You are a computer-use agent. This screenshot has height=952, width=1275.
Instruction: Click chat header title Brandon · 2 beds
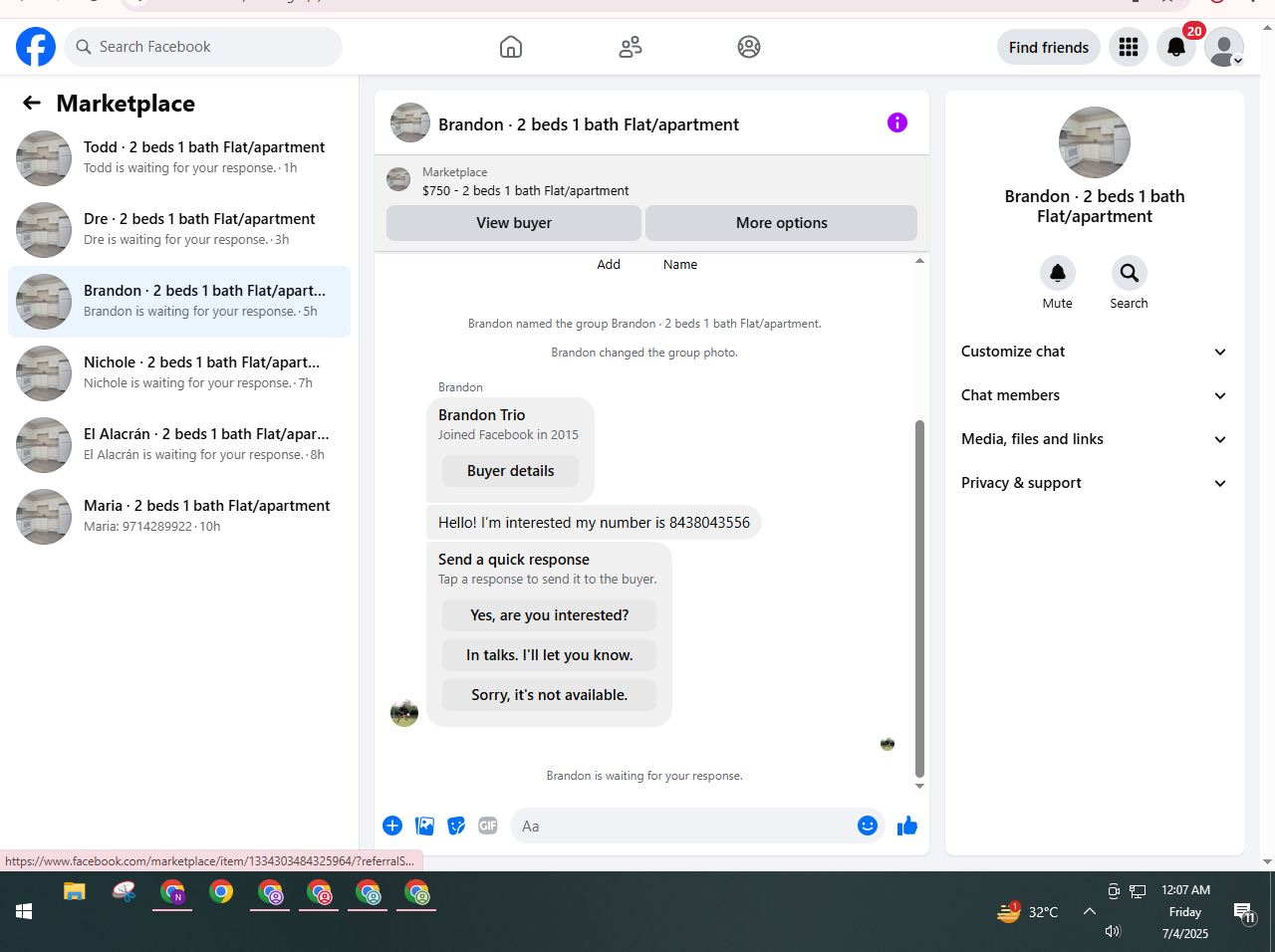tap(589, 124)
